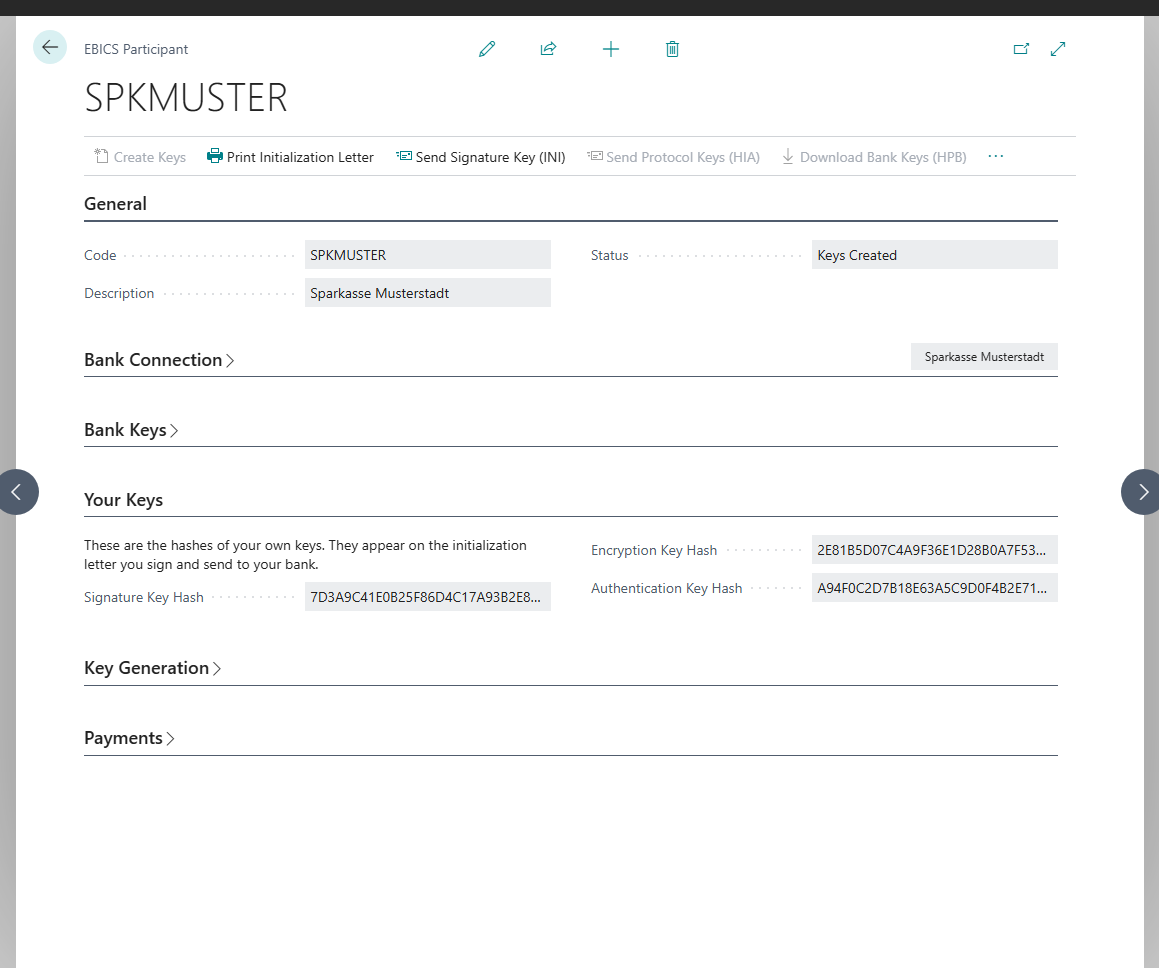1159x968 pixels.
Task: Click the Signature Key Hash label
Action: pos(143,597)
